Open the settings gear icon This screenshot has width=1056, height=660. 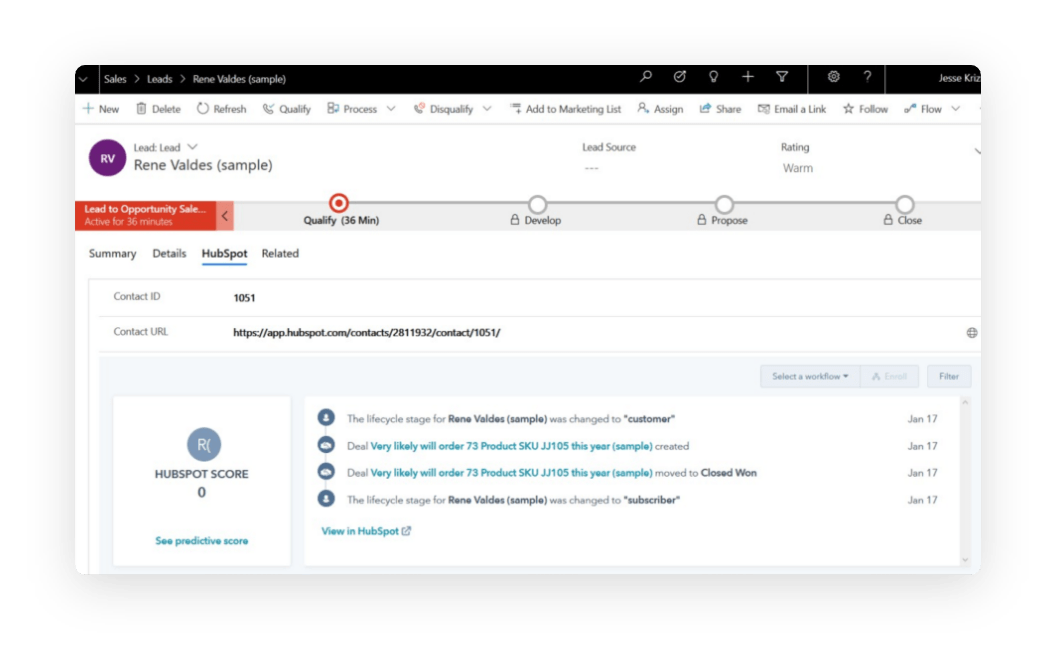[833, 77]
